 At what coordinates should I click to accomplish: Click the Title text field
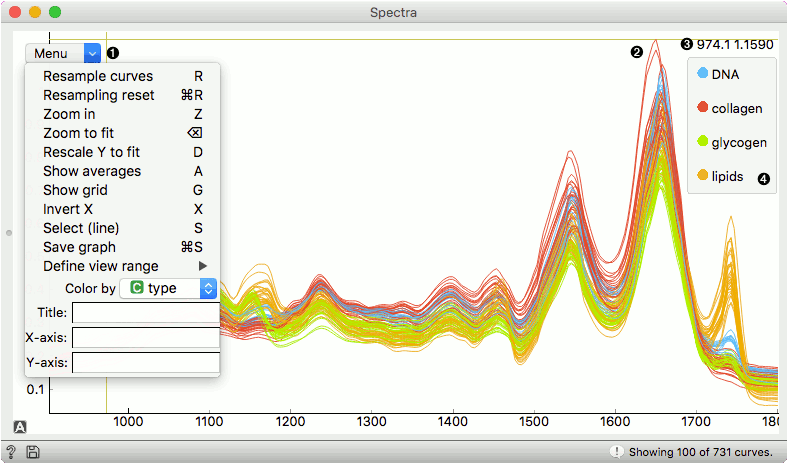(x=145, y=313)
